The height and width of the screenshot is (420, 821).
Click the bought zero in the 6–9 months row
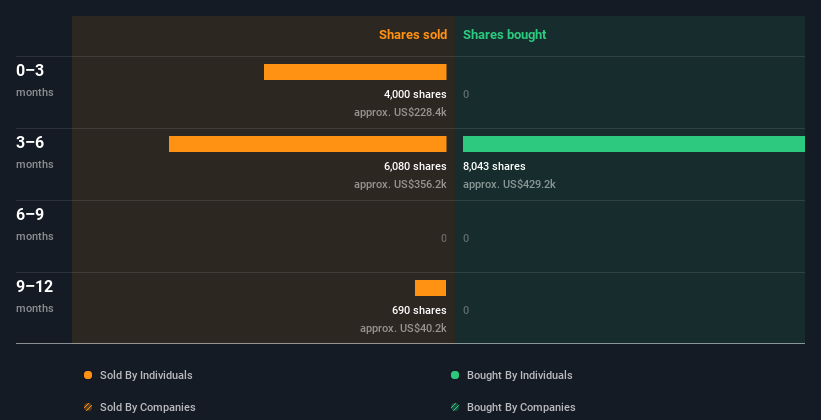click(x=466, y=238)
